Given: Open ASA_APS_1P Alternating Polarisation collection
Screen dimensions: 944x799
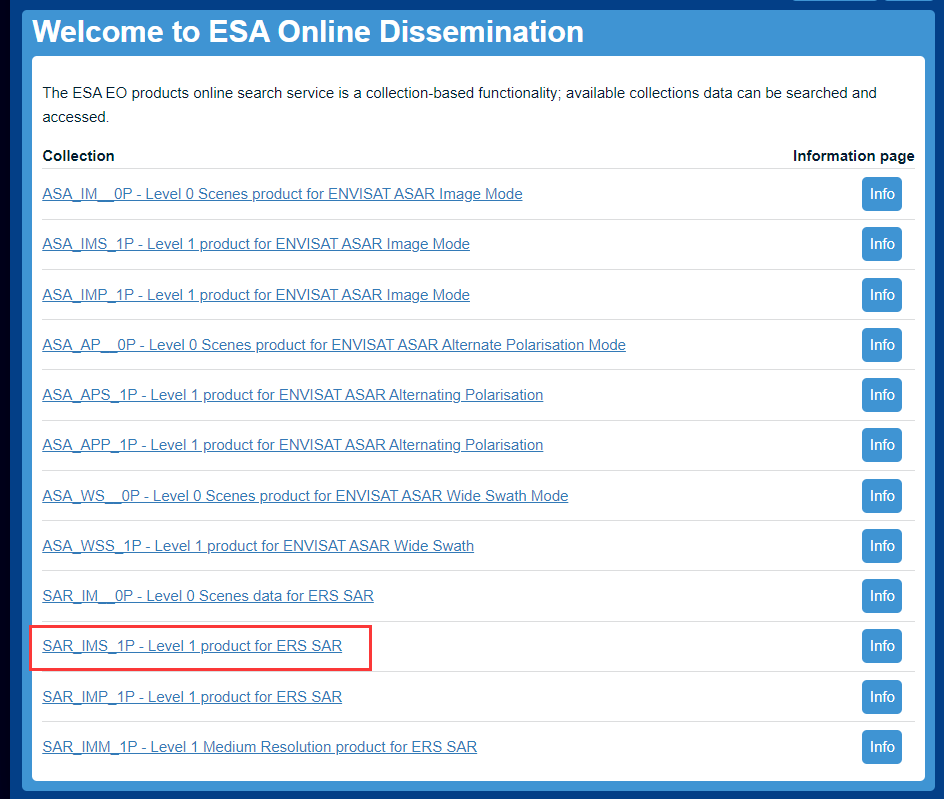Looking at the screenshot, I should tap(293, 395).
